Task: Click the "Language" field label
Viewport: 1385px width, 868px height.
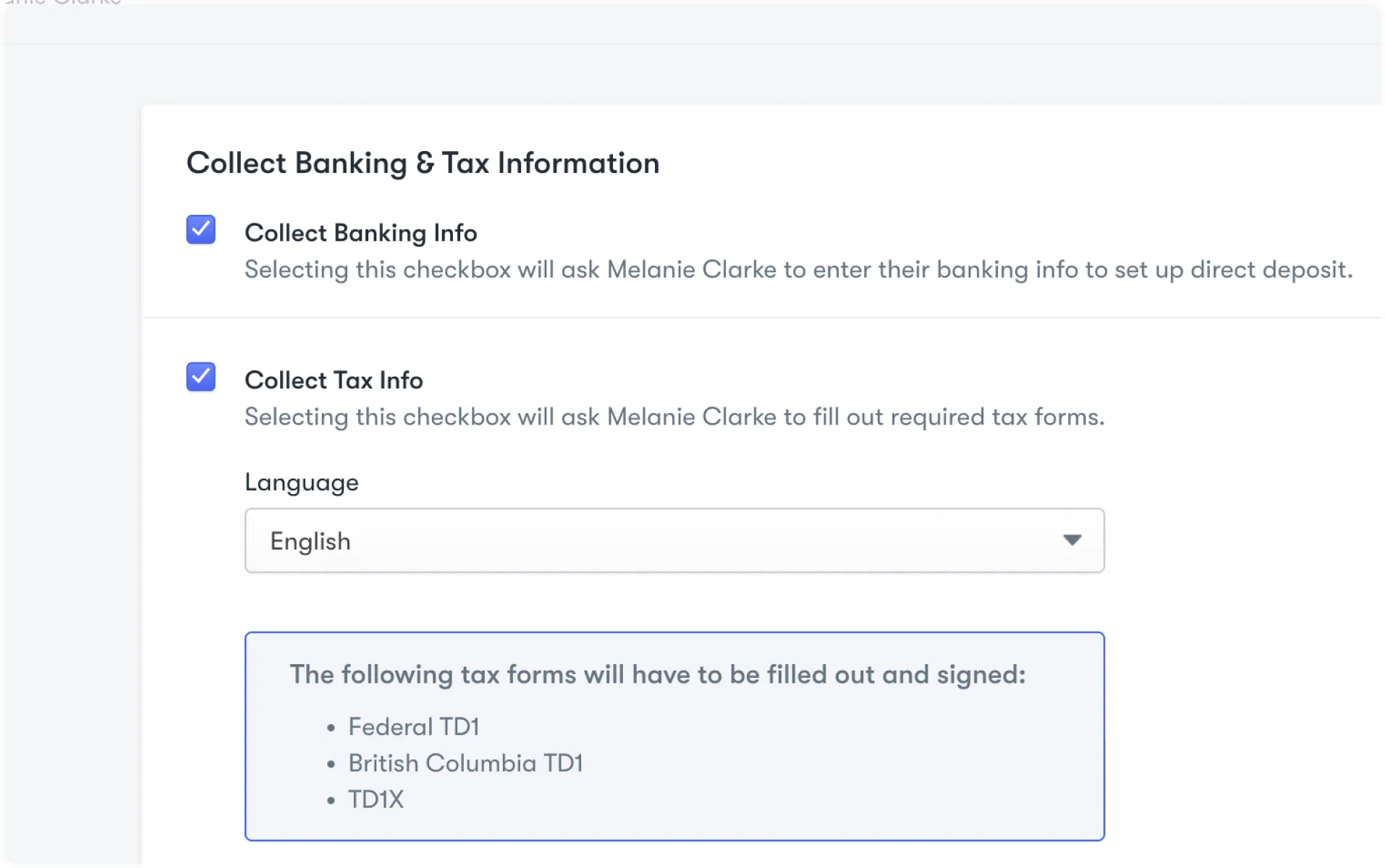Action: coord(301,482)
